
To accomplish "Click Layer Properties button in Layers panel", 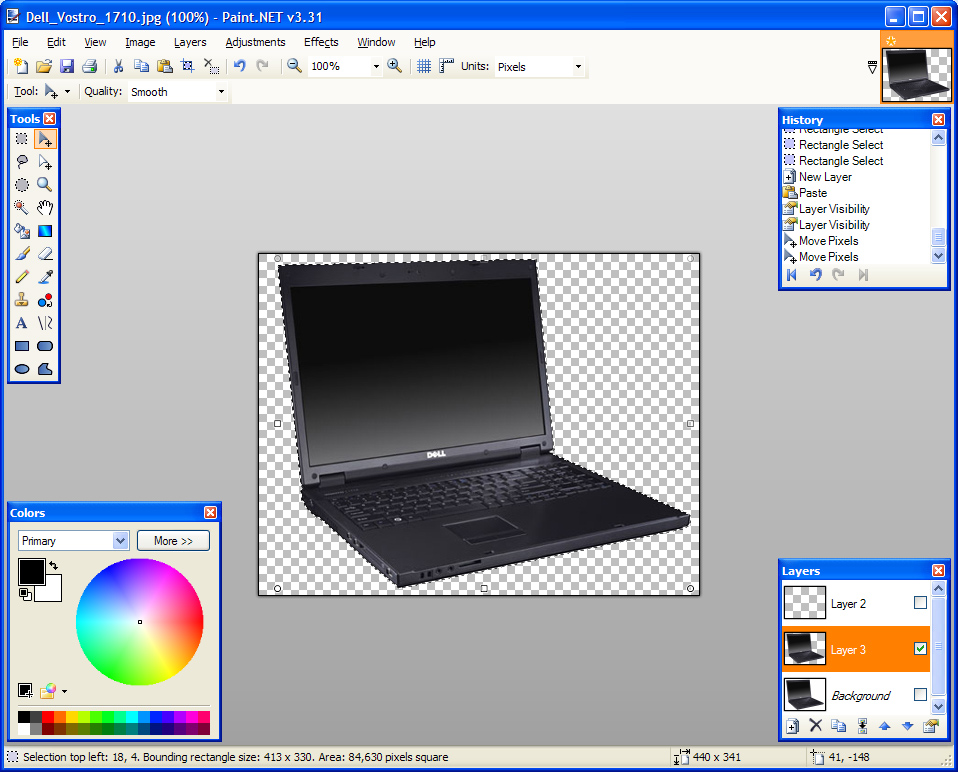I will (x=931, y=726).
